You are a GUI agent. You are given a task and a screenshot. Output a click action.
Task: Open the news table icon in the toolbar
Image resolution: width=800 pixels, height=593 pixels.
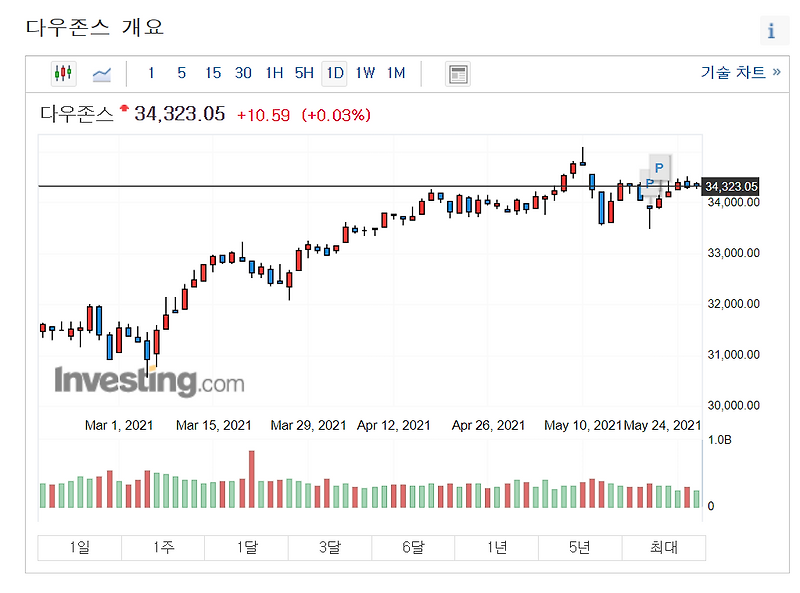(458, 74)
